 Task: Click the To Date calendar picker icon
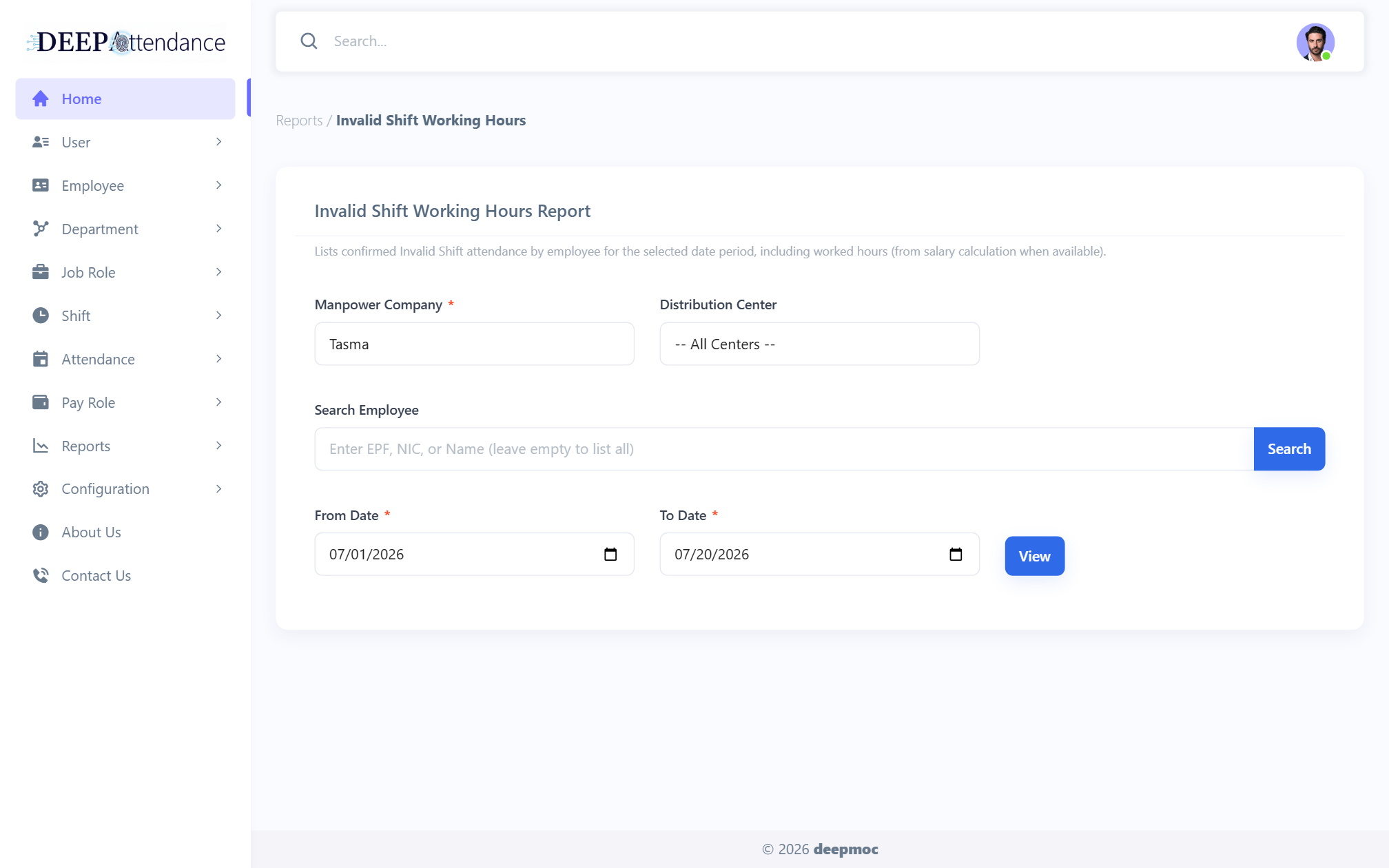click(956, 555)
